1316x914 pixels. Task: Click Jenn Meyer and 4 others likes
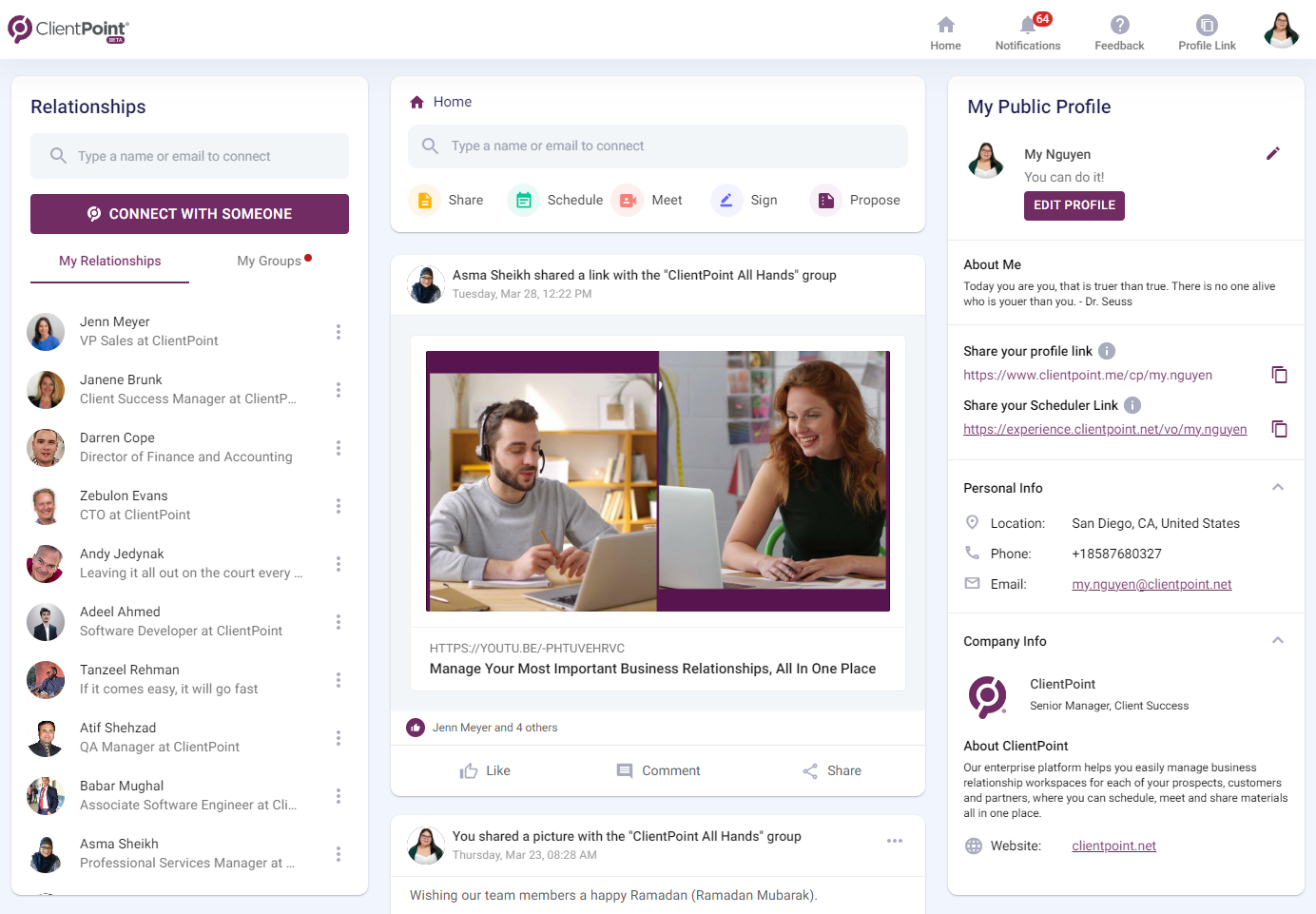494,728
